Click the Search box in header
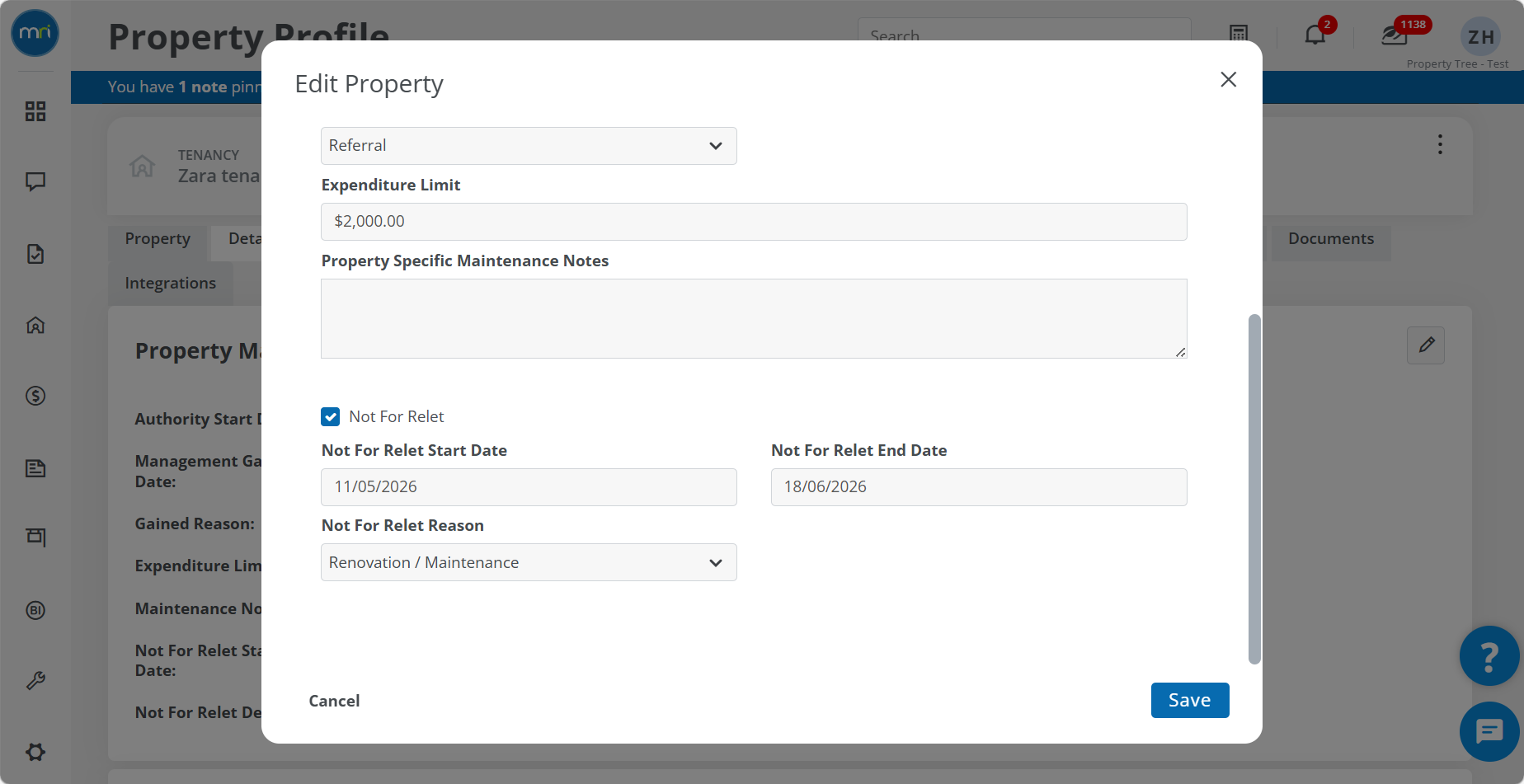Screen dimensions: 1524x784 point(1024,31)
